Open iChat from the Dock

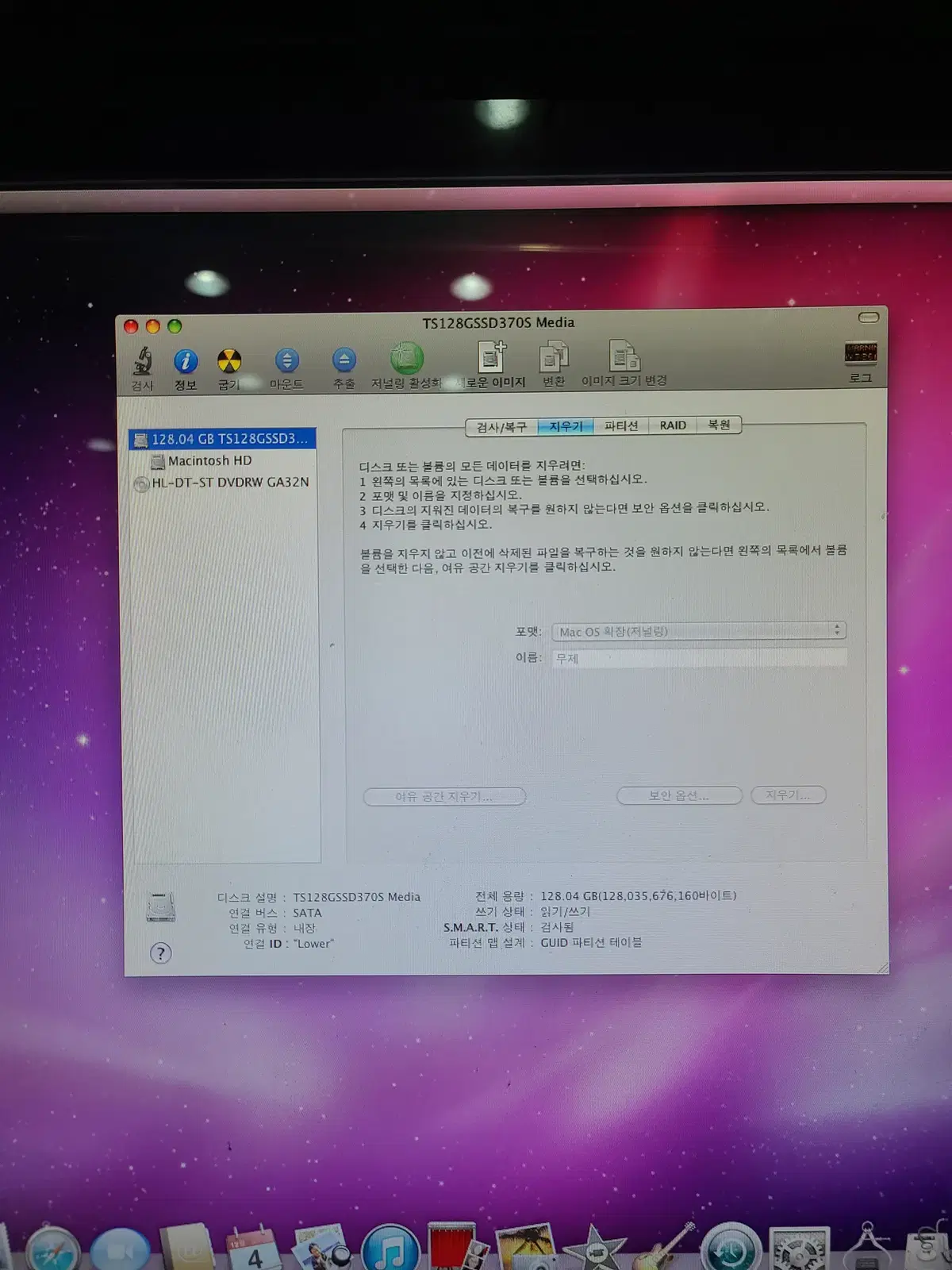pyautogui.click(x=121, y=1249)
